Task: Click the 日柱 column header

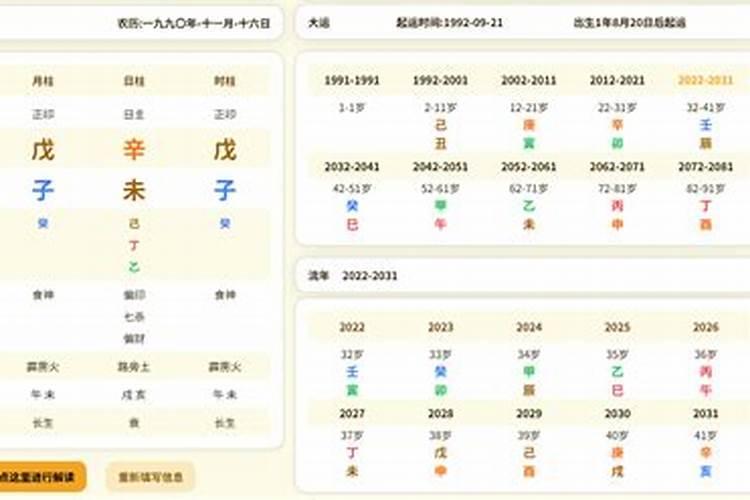Action: pyautogui.click(x=134, y=81)
